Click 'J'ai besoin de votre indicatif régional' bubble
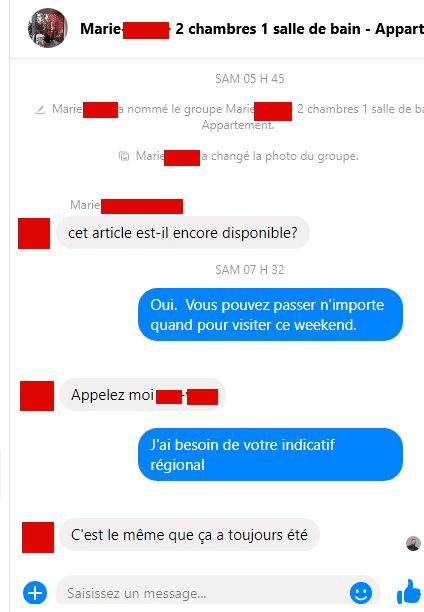 270,455
